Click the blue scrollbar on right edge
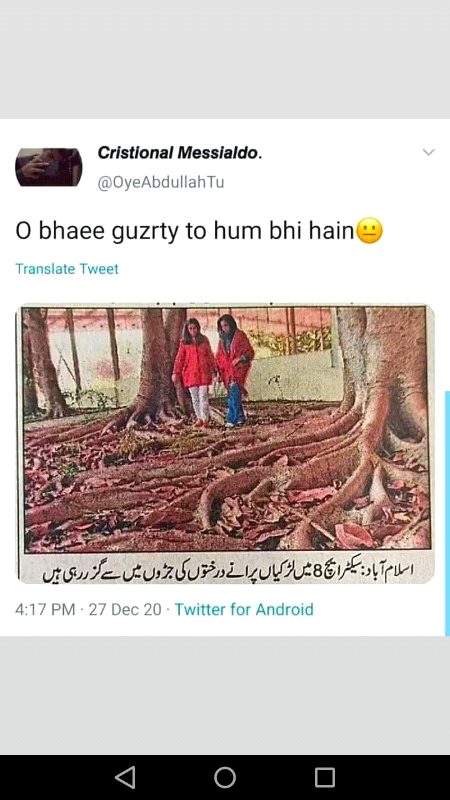450x800 pixels. (447, 513)
